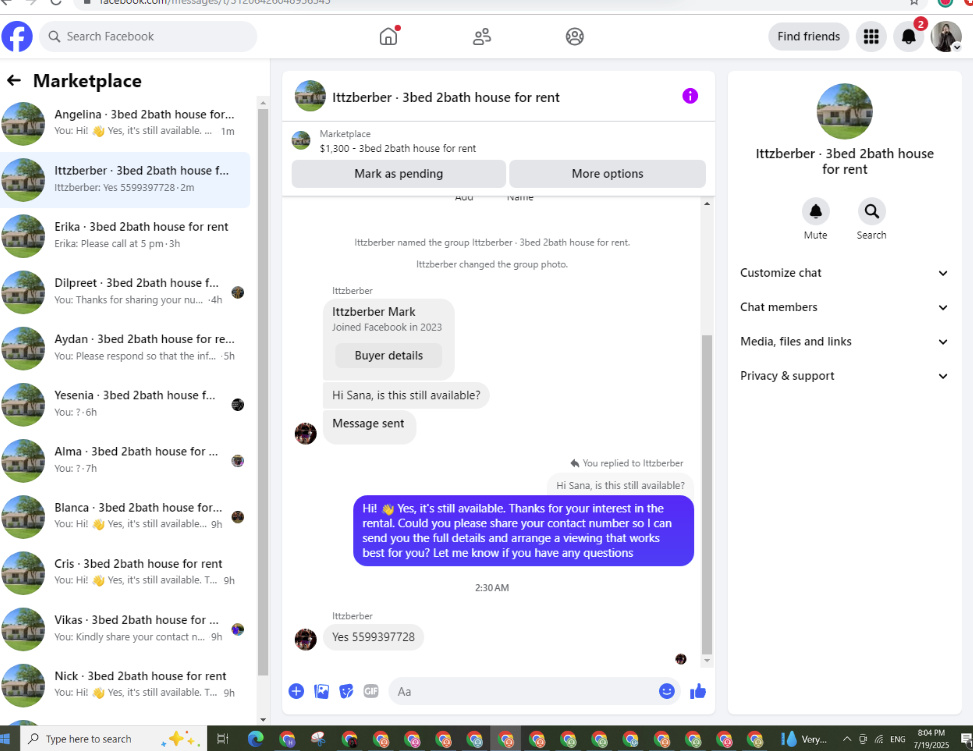Open Task View in the taskbar
Viewport: 973px width, 751px height.
click(x=223, y=739)
